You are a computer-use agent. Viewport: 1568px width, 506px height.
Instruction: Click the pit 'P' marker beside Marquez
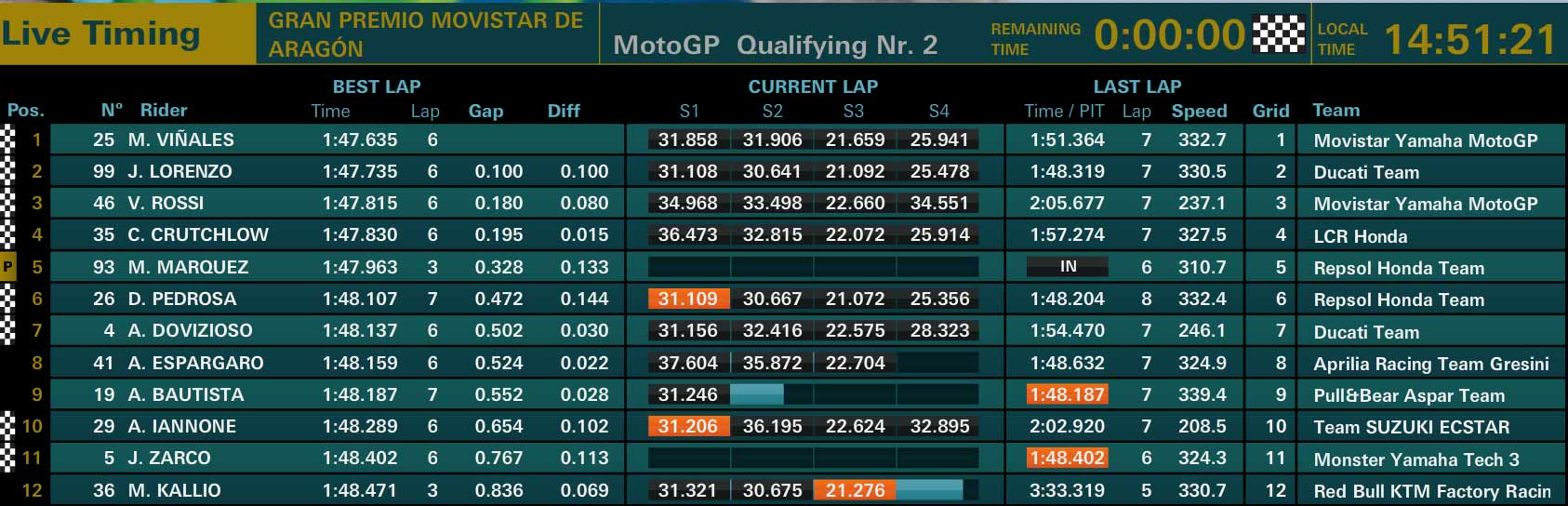(x=8, y=268)
